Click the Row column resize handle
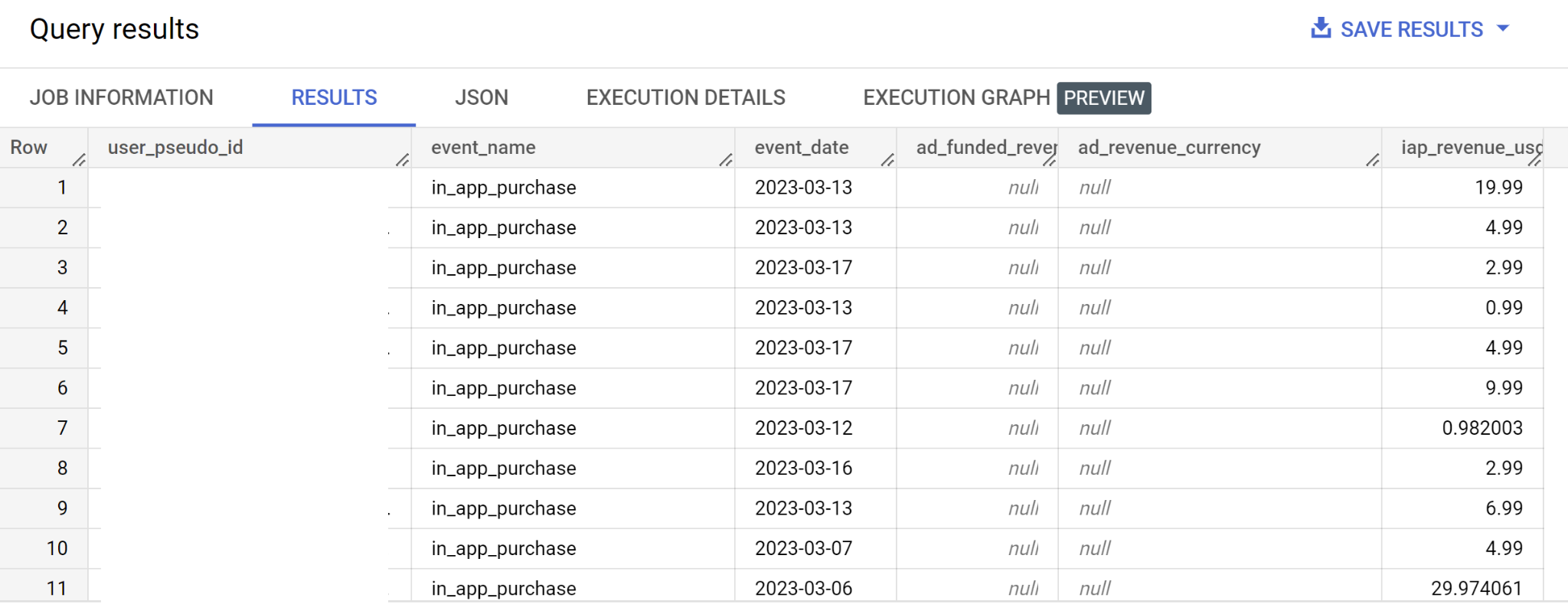 click(x=79, y=159)
